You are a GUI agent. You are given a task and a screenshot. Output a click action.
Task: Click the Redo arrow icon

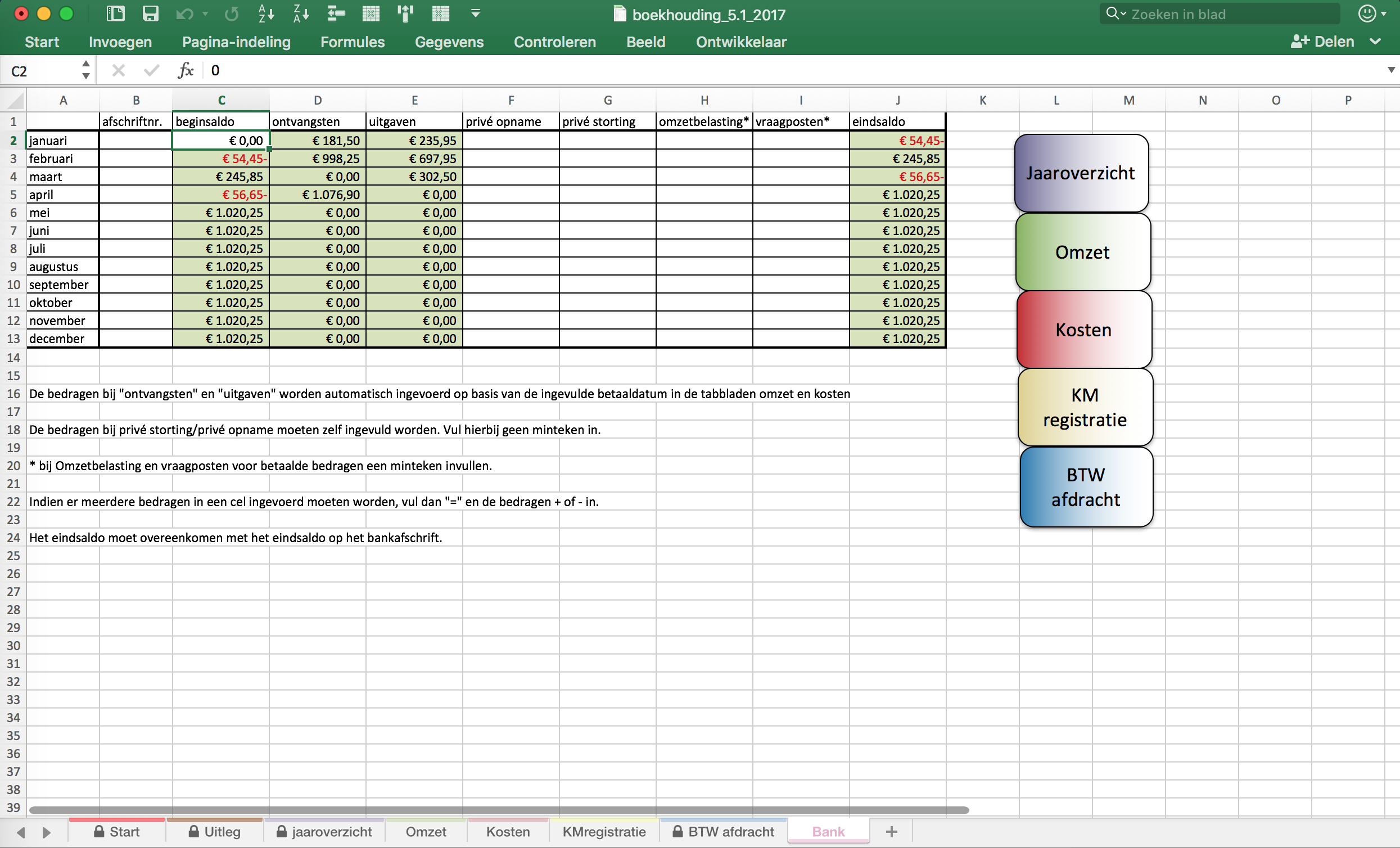click(231, 13)
